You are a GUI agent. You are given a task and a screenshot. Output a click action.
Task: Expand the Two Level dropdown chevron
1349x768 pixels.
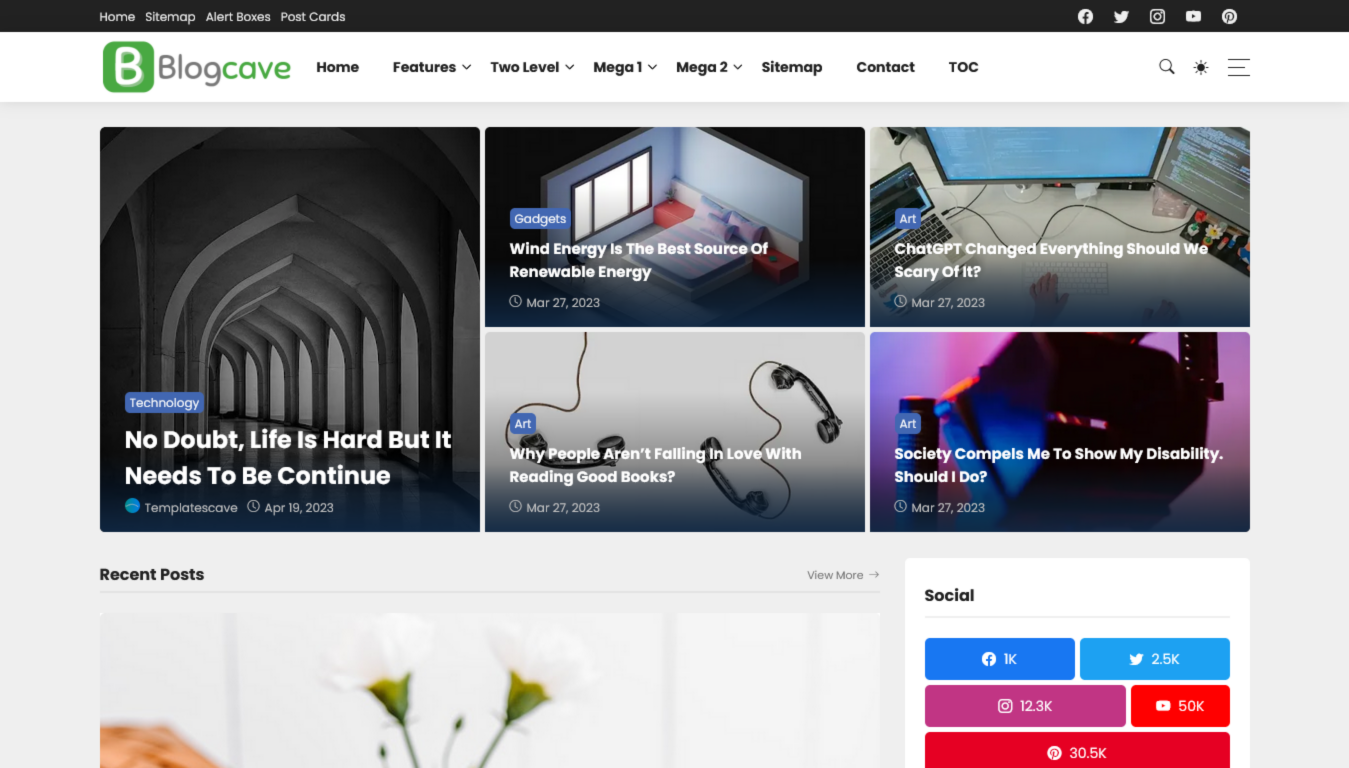(x=569, y=67)
